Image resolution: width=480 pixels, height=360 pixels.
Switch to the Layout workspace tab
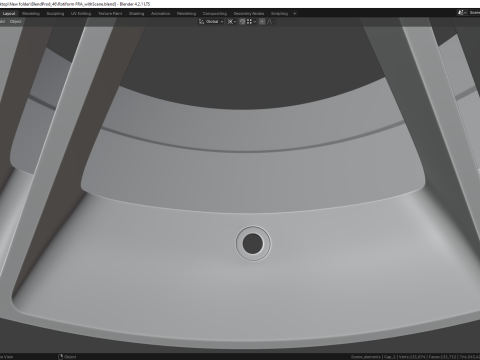[9, 14]
